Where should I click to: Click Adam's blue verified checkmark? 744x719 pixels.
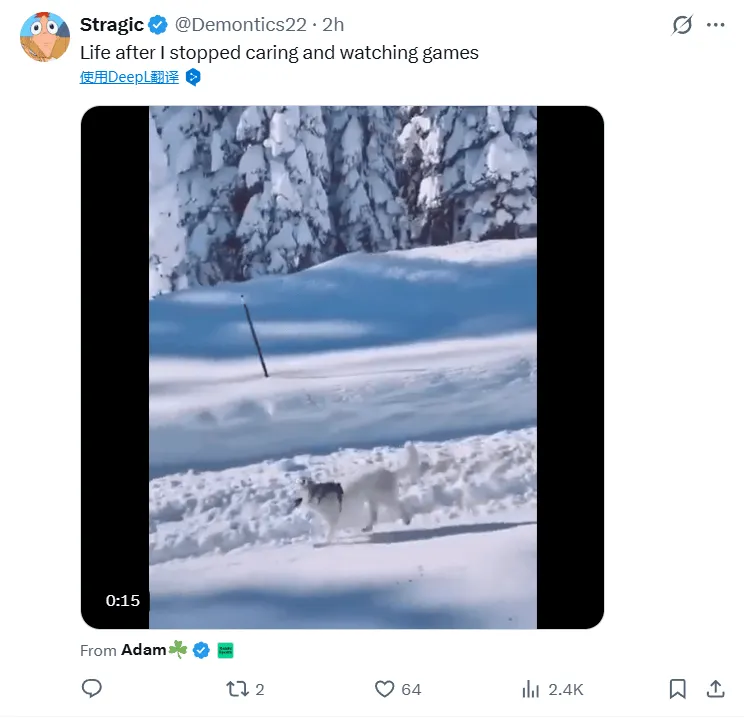tap(201, 650)
